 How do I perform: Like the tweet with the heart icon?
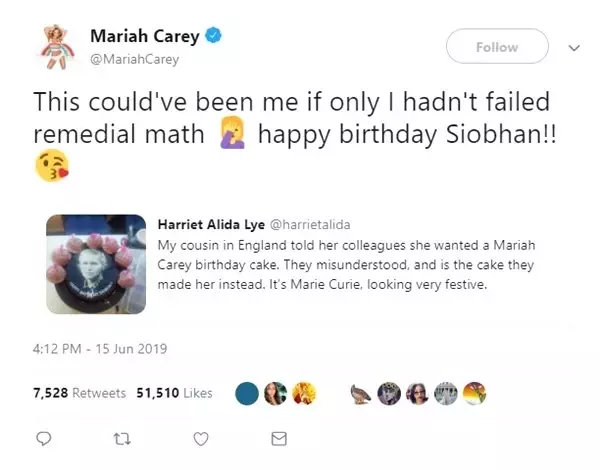pos(201,439)
